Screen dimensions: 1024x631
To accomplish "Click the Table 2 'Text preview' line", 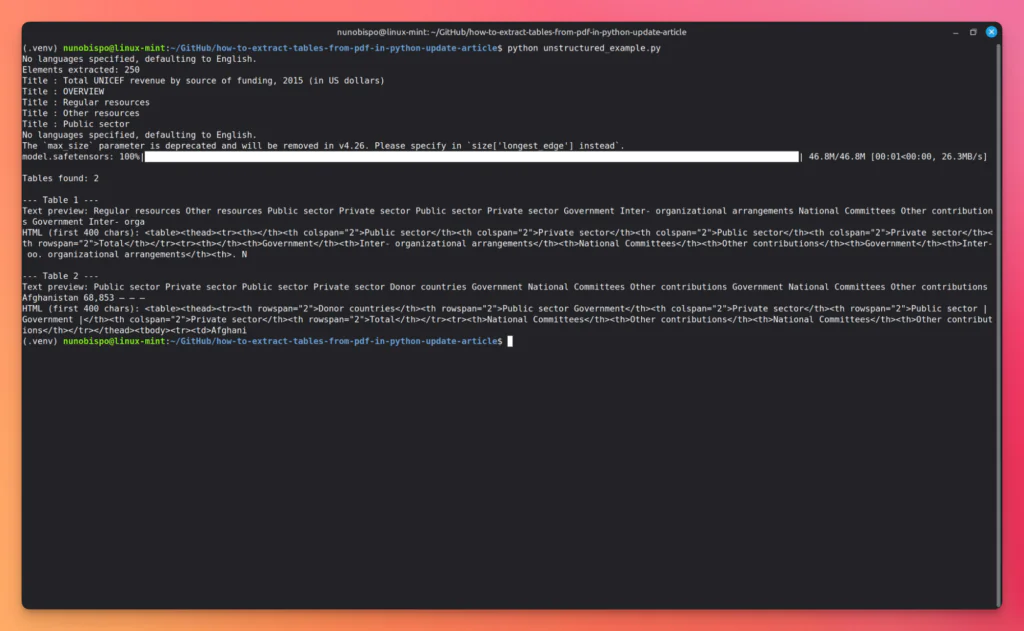I will 505,287.
